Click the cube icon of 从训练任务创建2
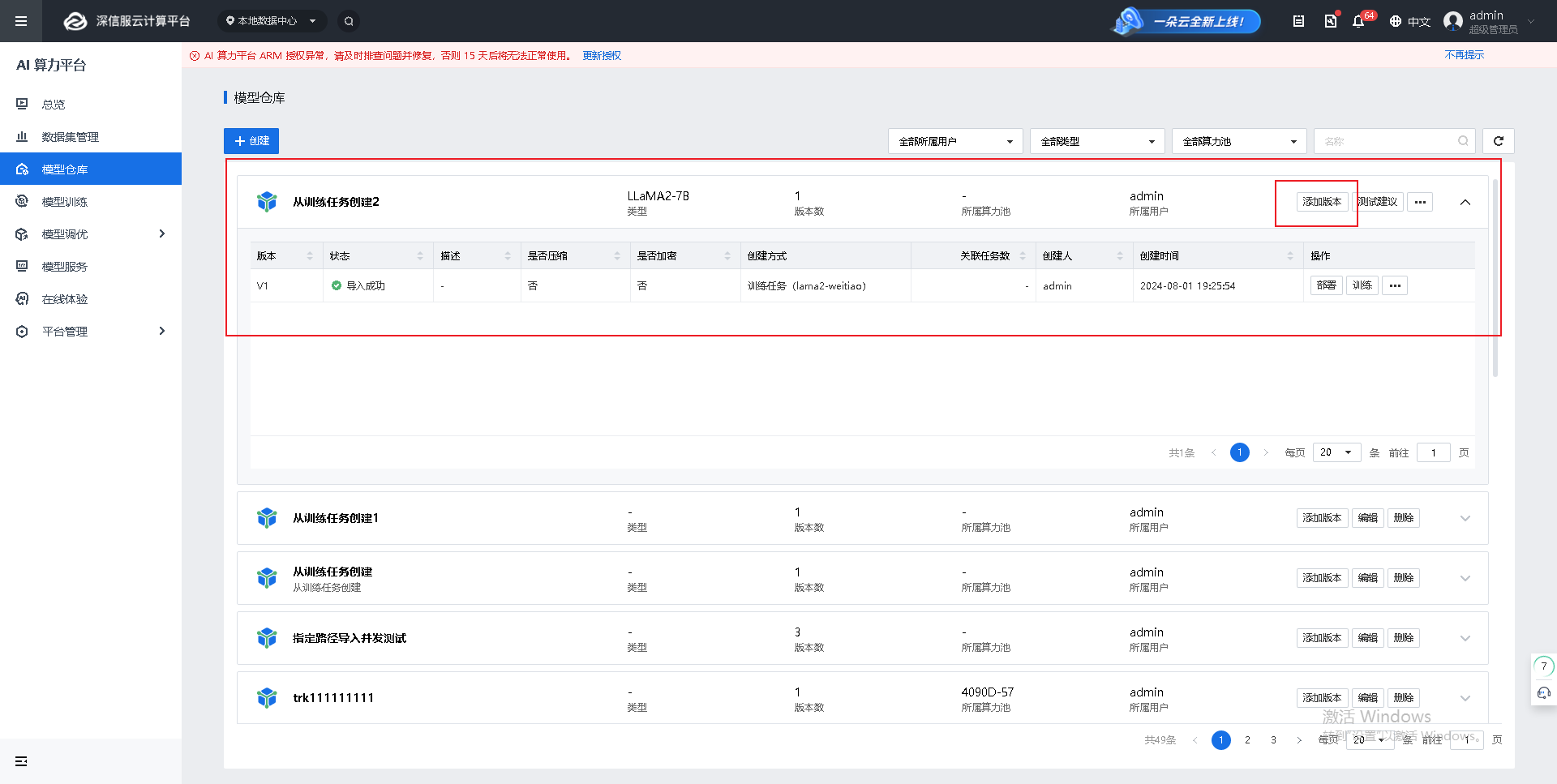The height and width of the screenshot is (784, 1557). point(267,201)
